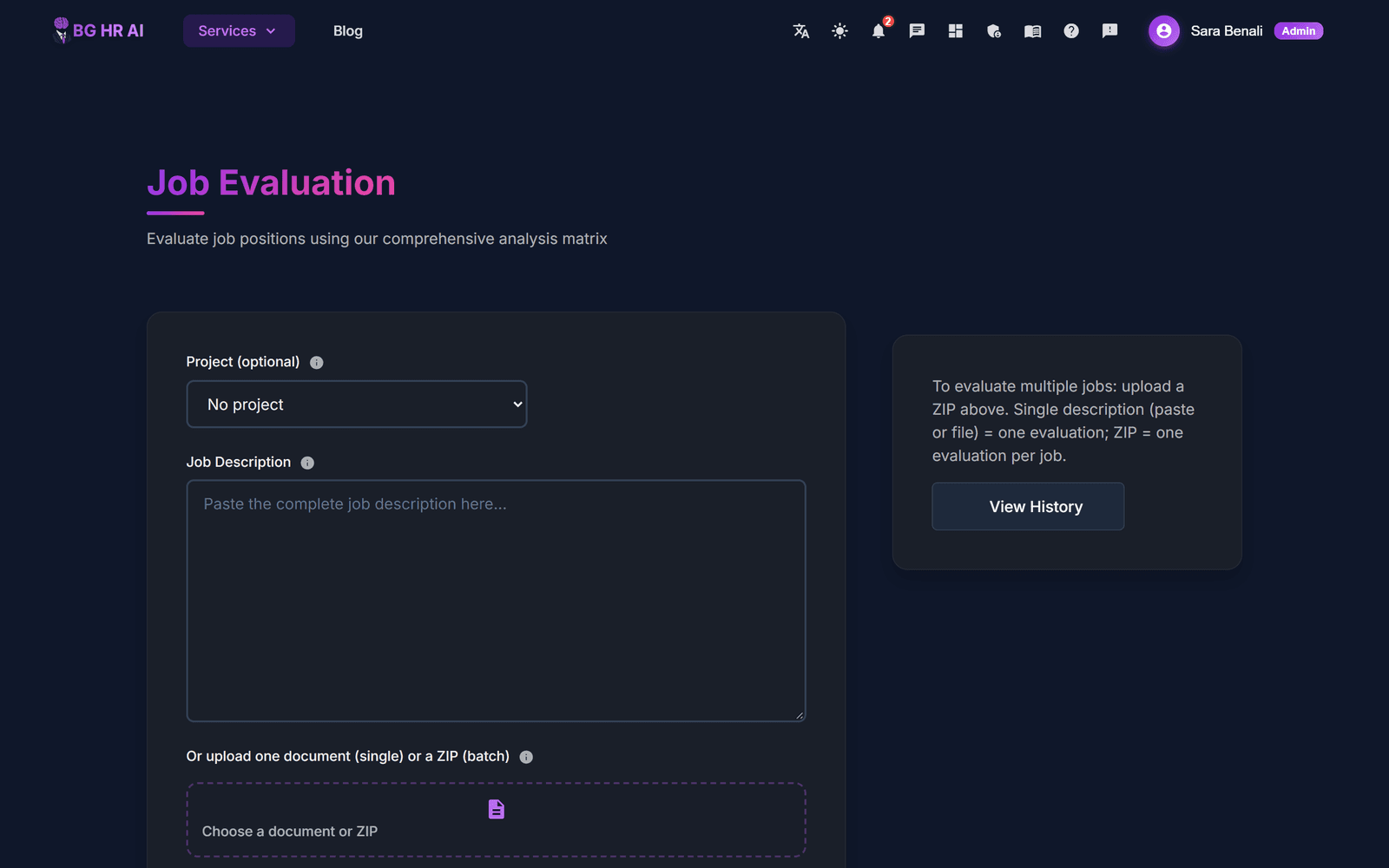This screenshot has height=868, width=1389.
Task: Click the textarea resize handle corner
Action: tap(800, 715)
